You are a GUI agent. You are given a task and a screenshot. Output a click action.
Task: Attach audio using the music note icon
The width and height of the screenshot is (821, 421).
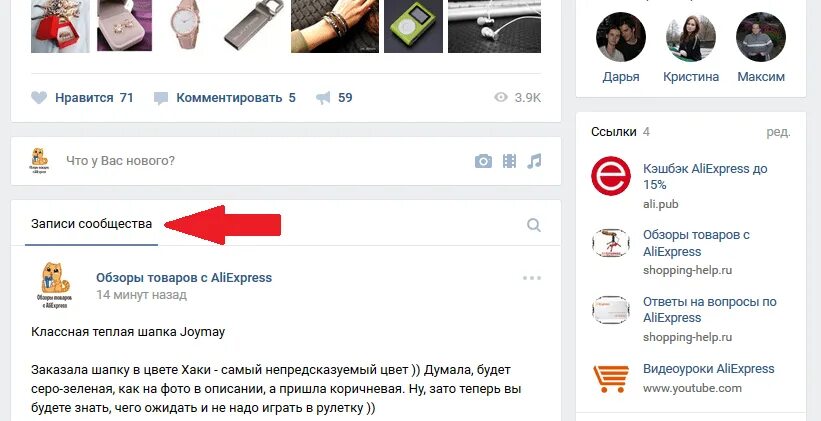534,161
